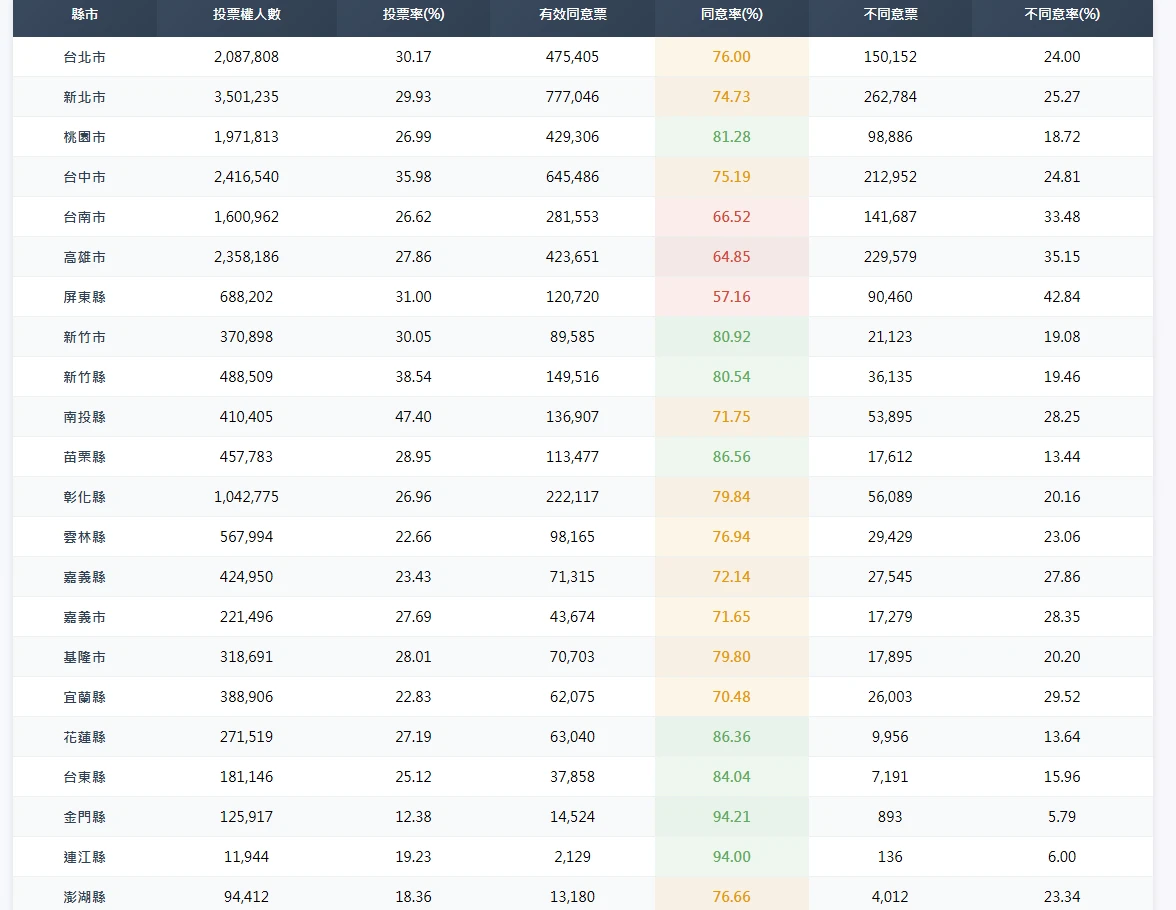Click the 新竹市 row name
The width and height of the screenshot is (1176, 910).
tap(85, 337)
